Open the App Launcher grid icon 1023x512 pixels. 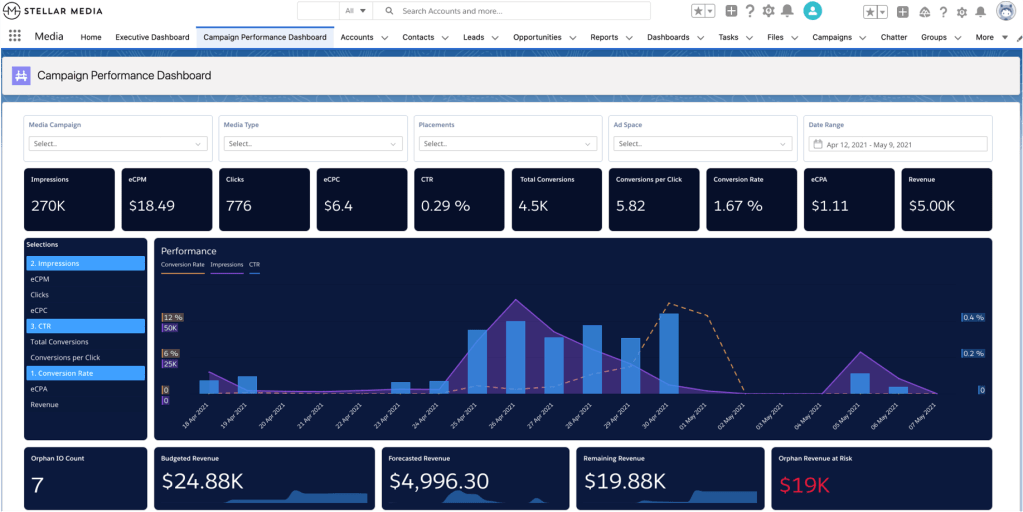pos(15,37)
